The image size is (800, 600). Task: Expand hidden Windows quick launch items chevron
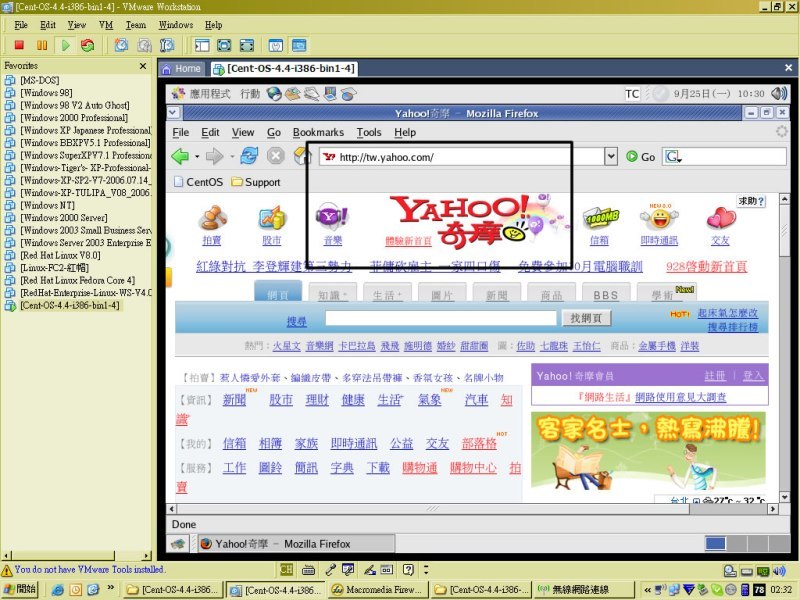pyautogui.click(x=110, y=588)
